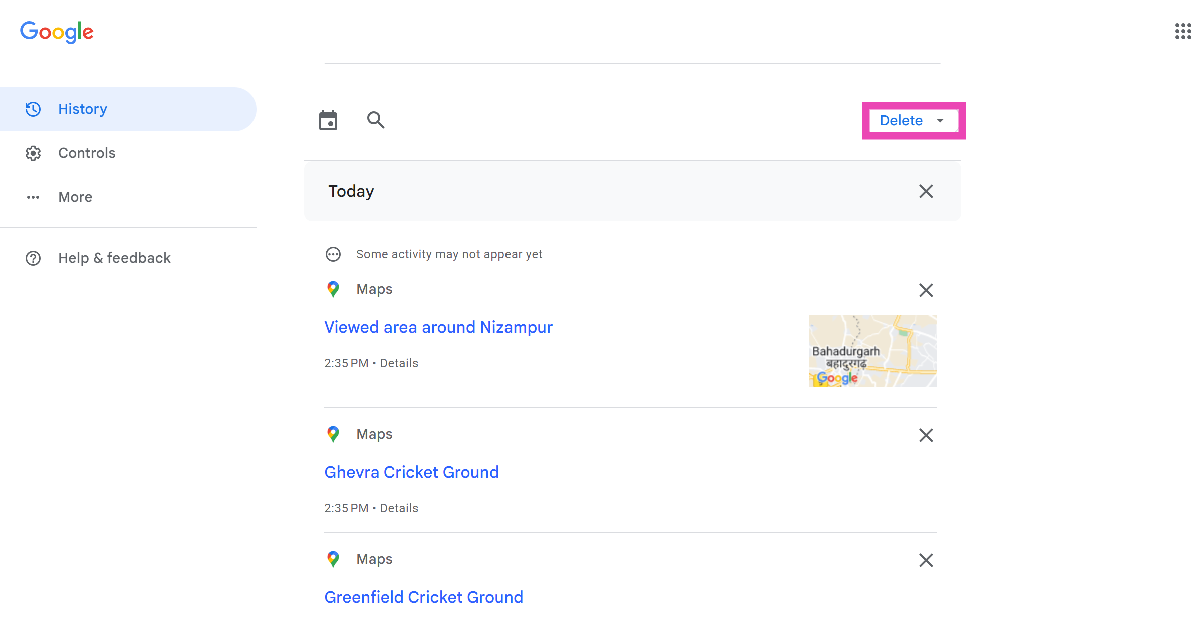Open the search activity magnifier icon
The height and width of the screenshot is (628, 1200).
(376, 120)
